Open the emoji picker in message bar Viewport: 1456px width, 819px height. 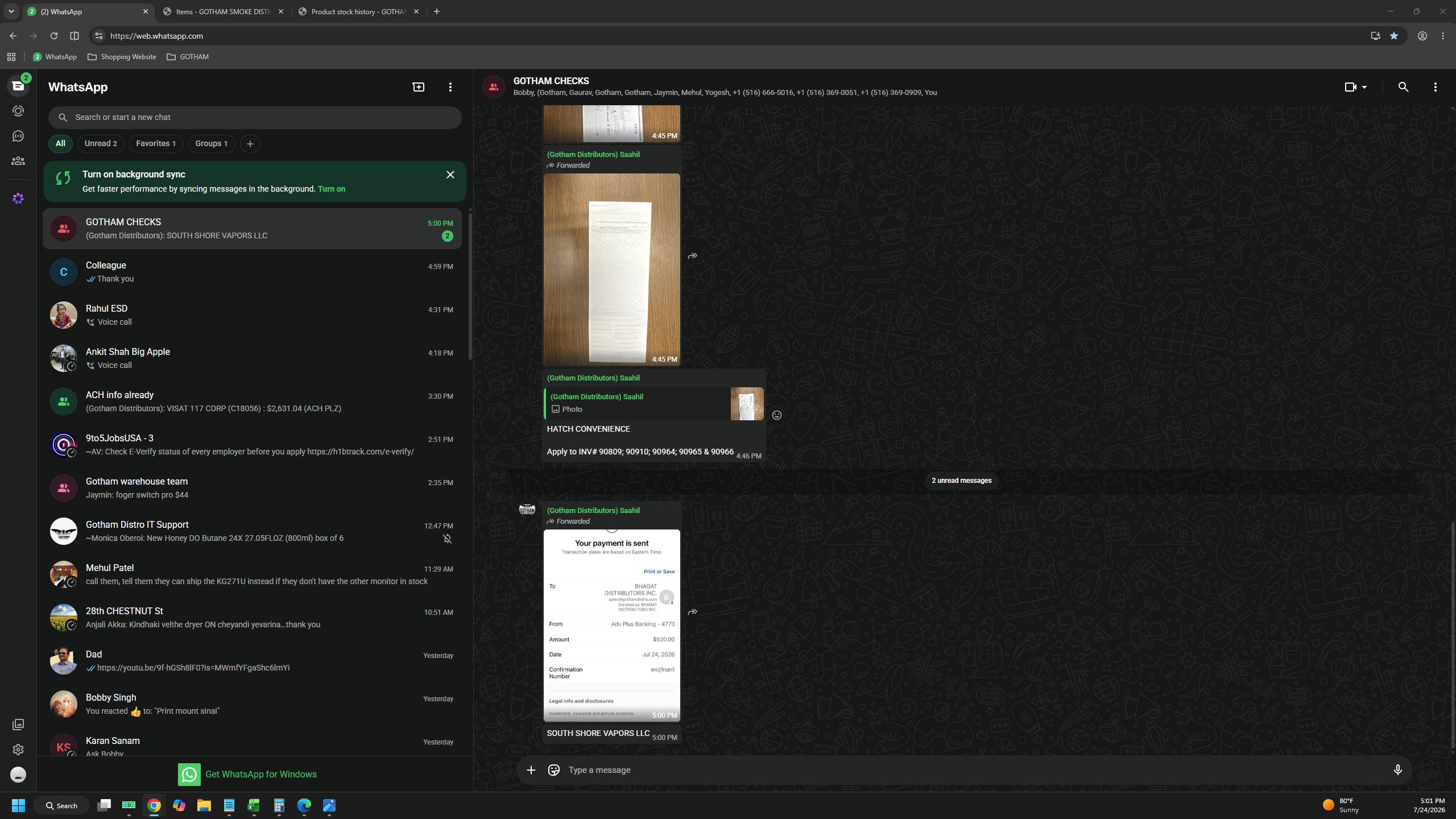tap(553, 770)
